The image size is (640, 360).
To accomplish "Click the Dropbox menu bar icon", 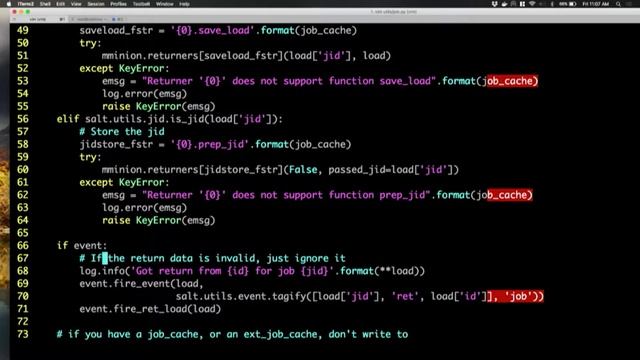I will (x=495, y=4).
